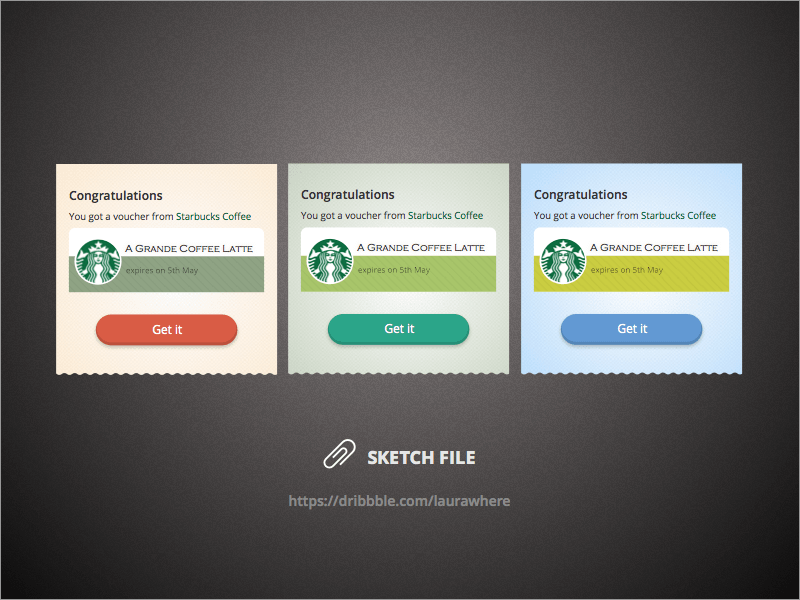
Task: Select the Congratulations heading in the green card
Action: pyautogui.click(x=347, y=194)
